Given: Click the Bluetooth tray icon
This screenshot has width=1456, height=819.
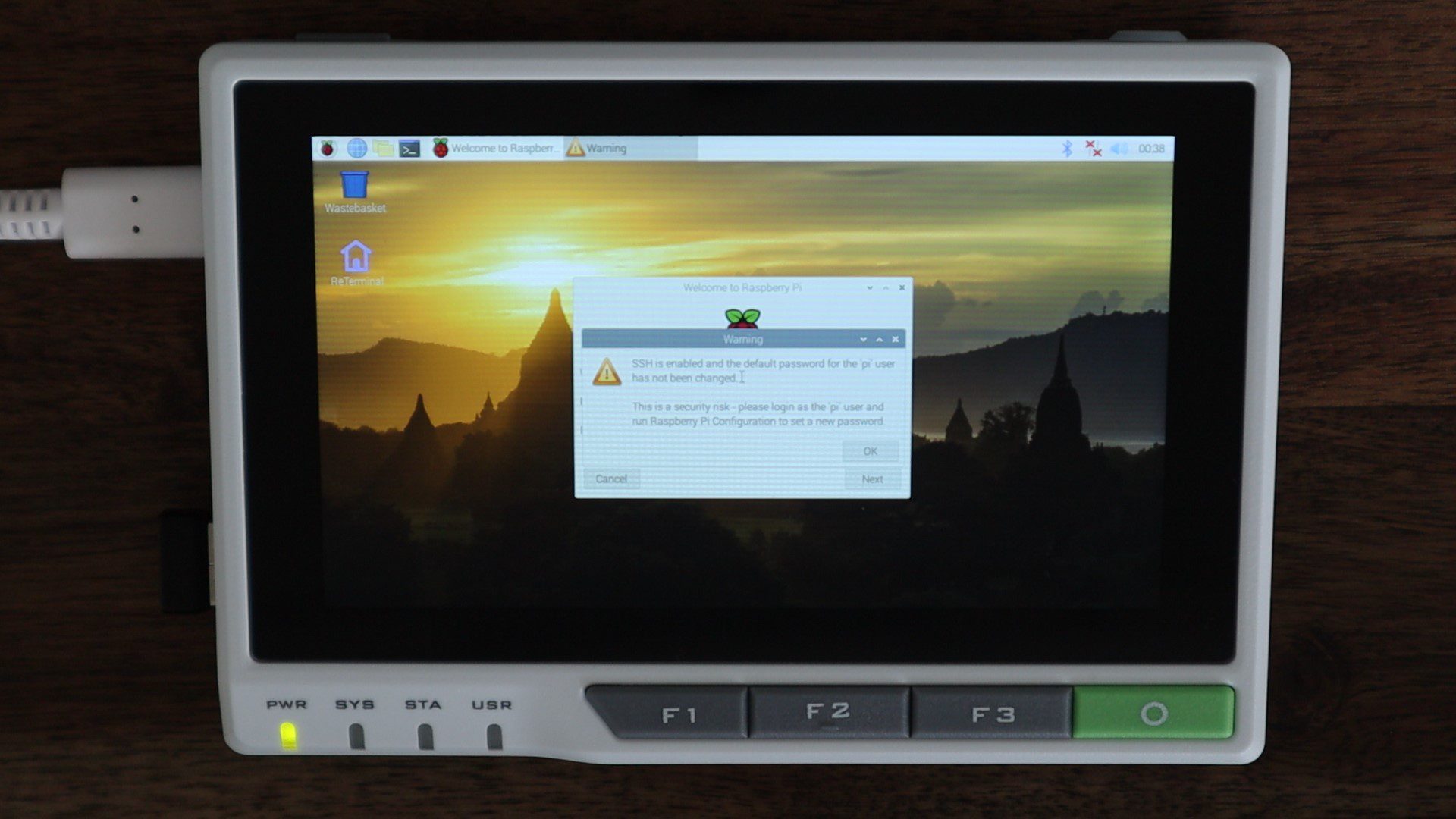Looking at the screenshot, I should (x=1067, y=149).
